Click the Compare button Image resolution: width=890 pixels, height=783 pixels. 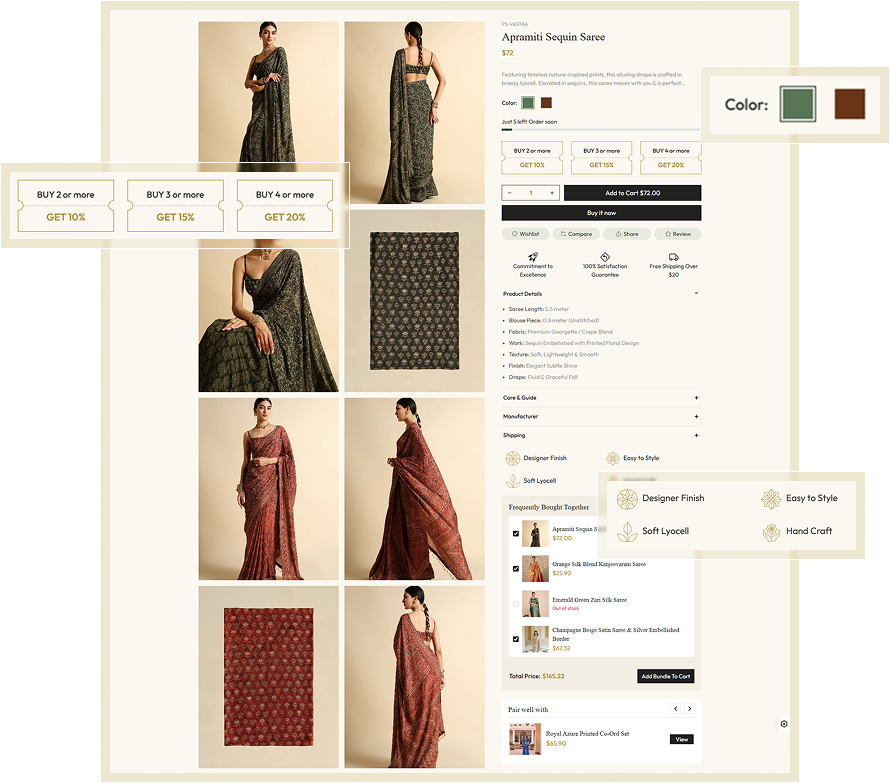576,234
